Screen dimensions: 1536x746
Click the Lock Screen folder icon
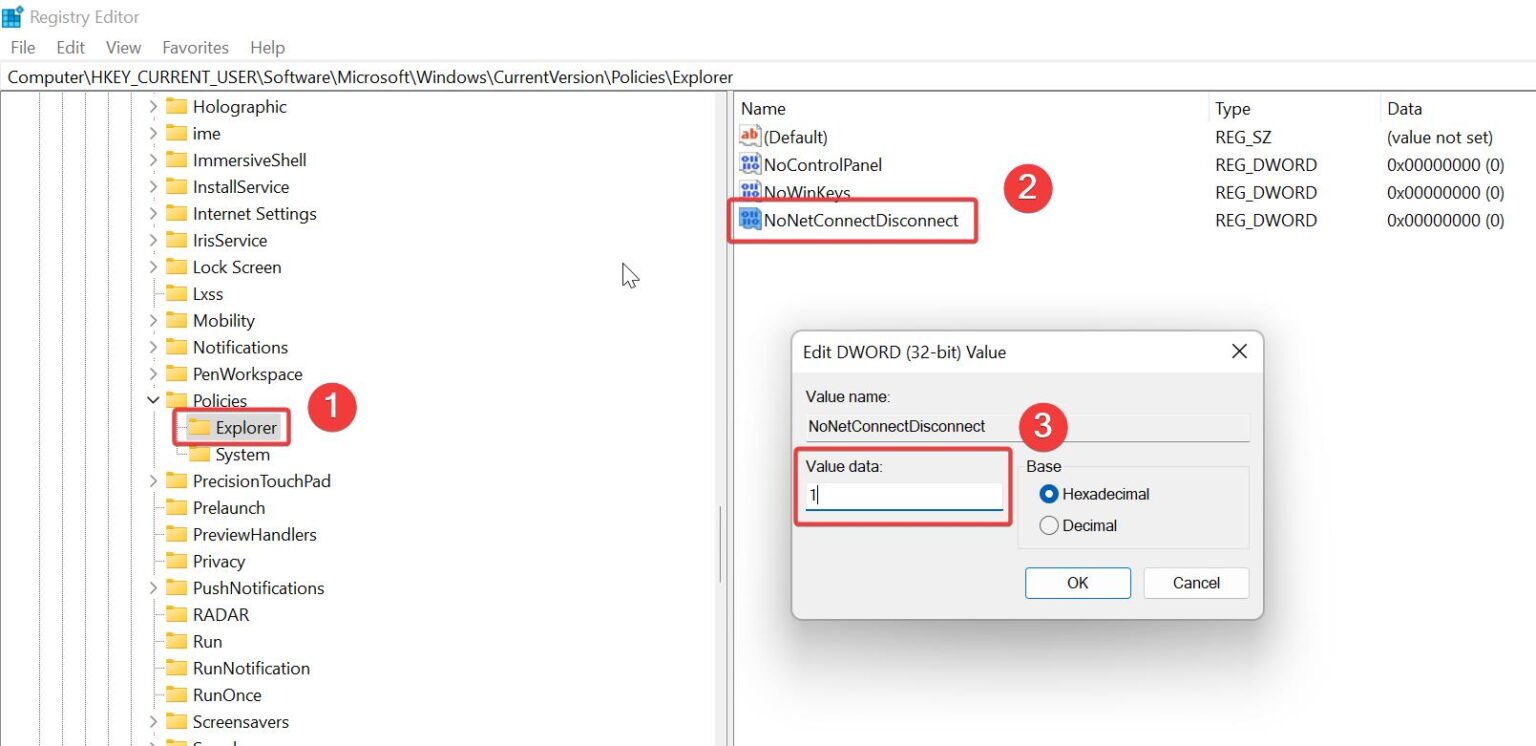point(179,267)
